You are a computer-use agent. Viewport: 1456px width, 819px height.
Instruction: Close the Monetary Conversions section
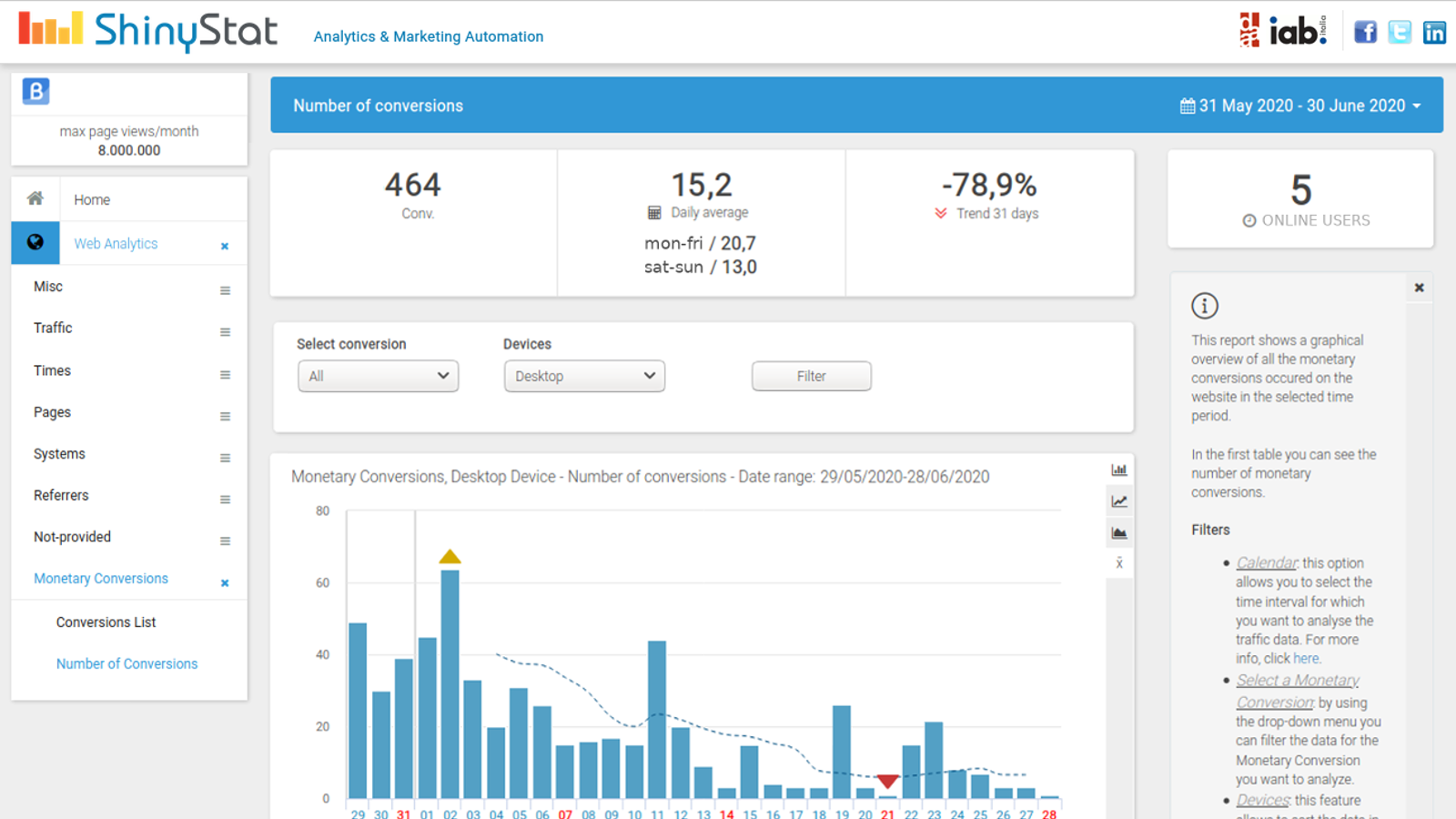[x=223, y=582]
